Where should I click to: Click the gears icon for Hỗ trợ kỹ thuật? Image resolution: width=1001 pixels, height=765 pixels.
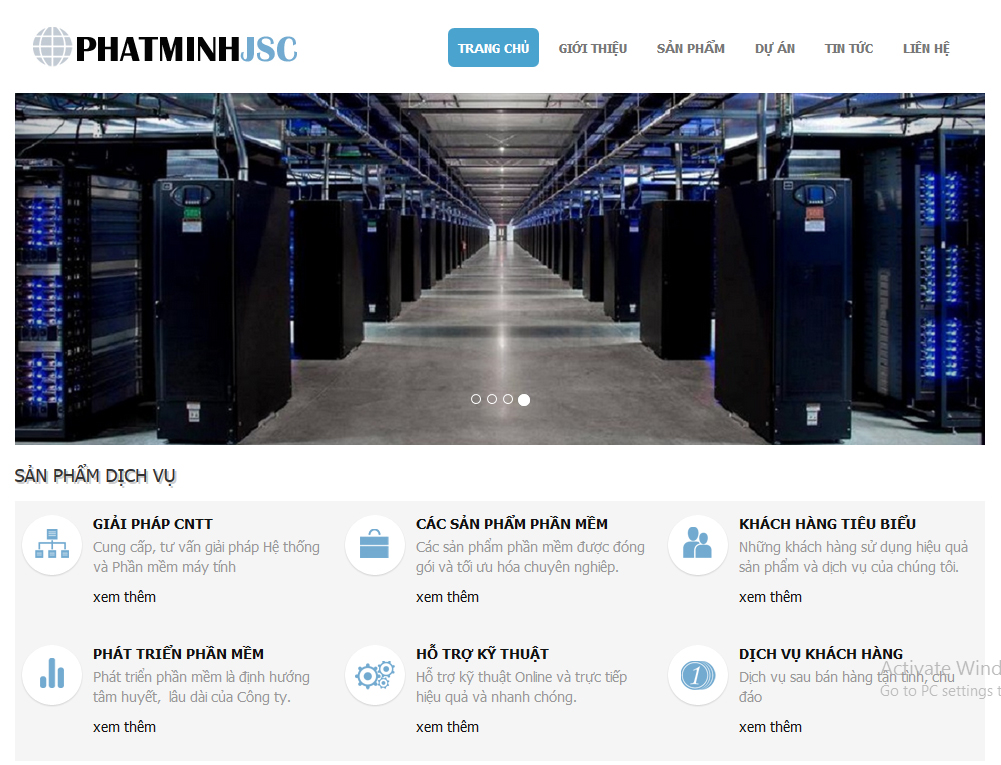coord(374,675)
